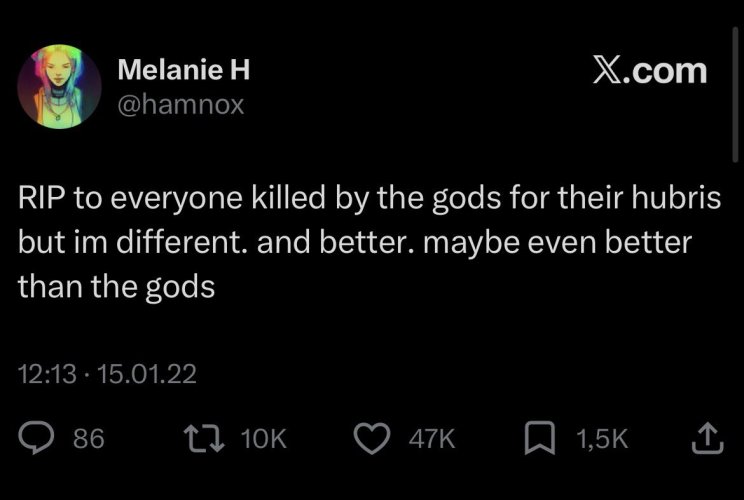This screenshot has height=500, width=744.
Task: Click the display name Melanie H
Action: (184, 69)
